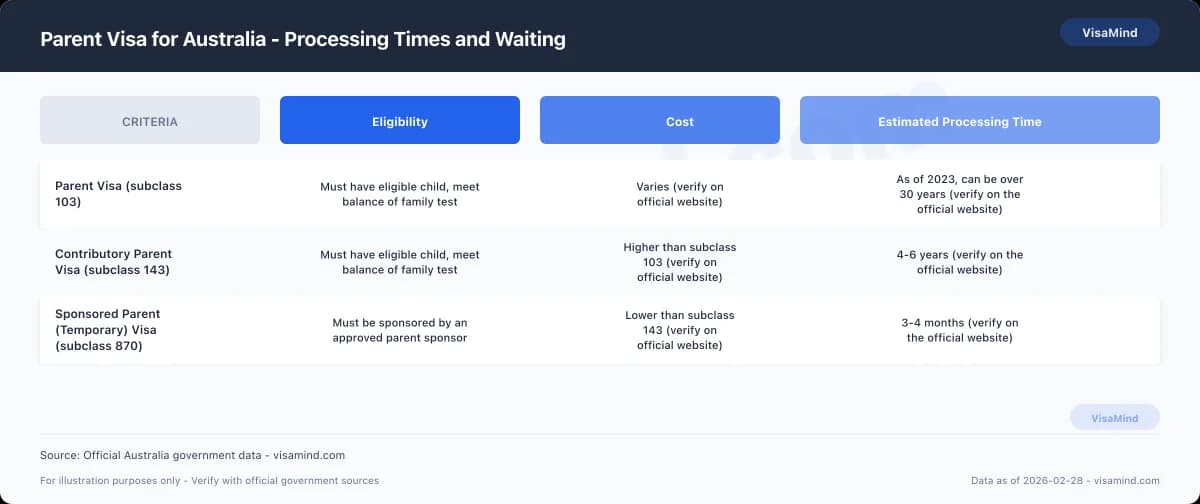Select the CRITERIA column header
The height and width of the screenshot is (504, 1200).
tap(150, 121)
